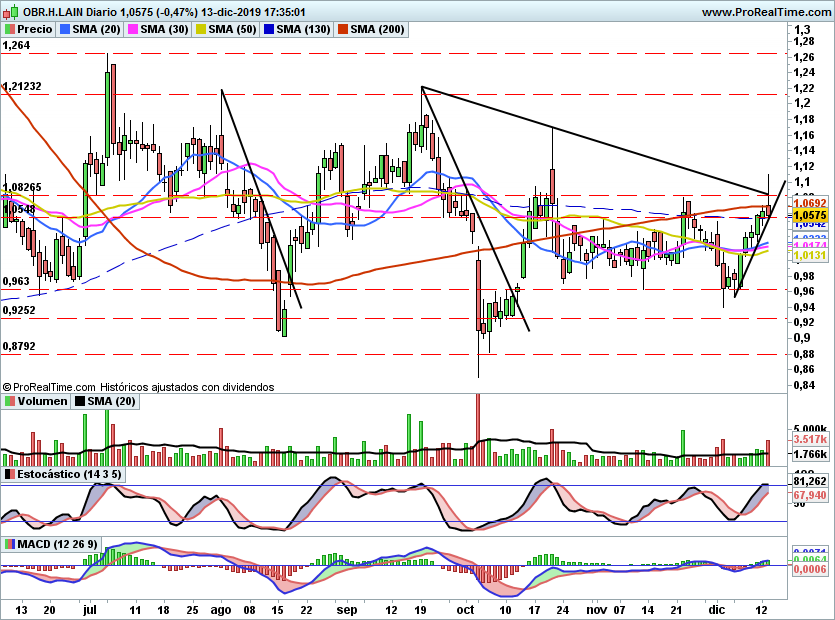
Task: Click the black SMA (20) volume legend icon
Action: click(80, 401)
